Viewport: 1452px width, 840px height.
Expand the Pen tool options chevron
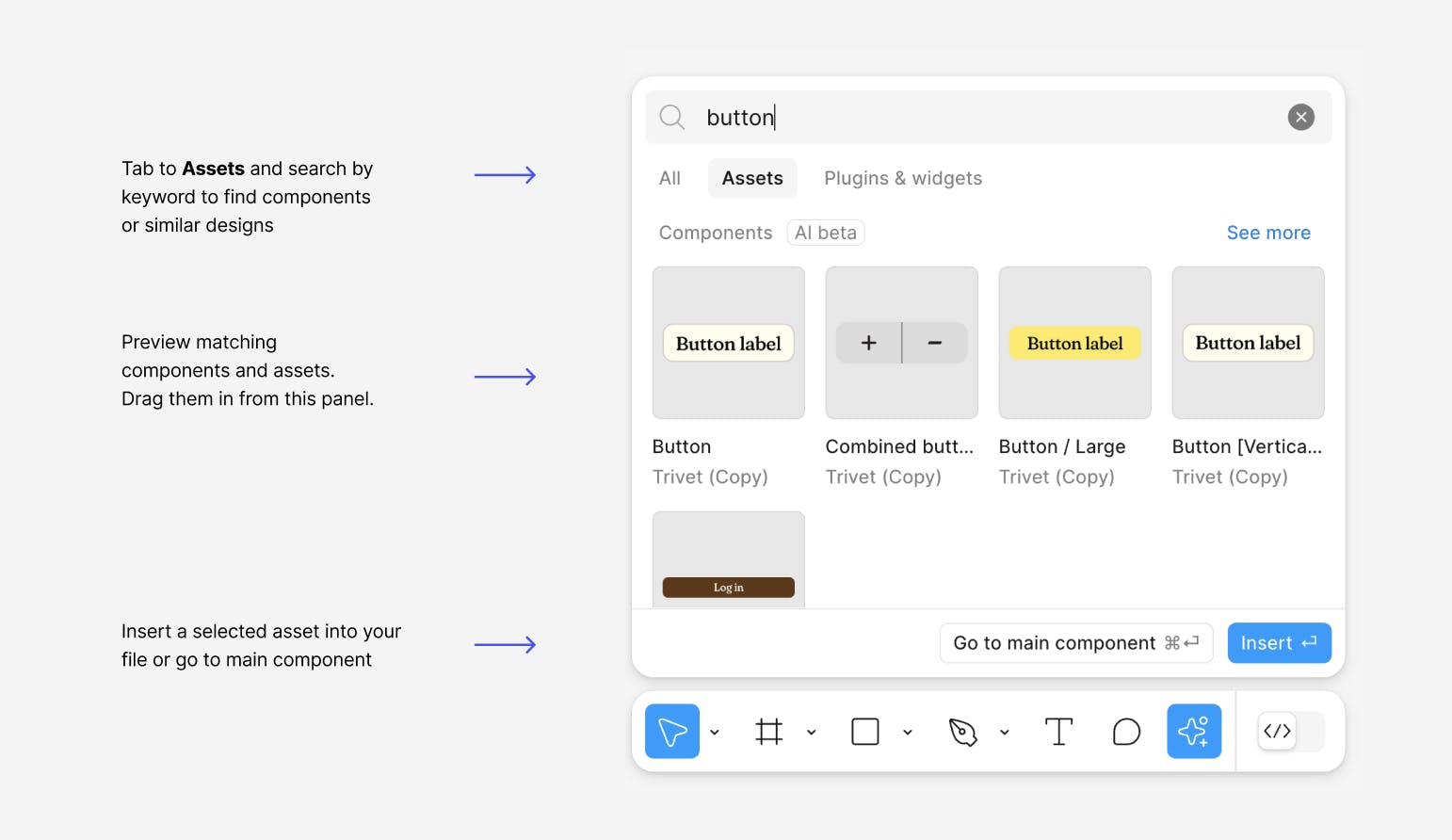pos(1005,732)
